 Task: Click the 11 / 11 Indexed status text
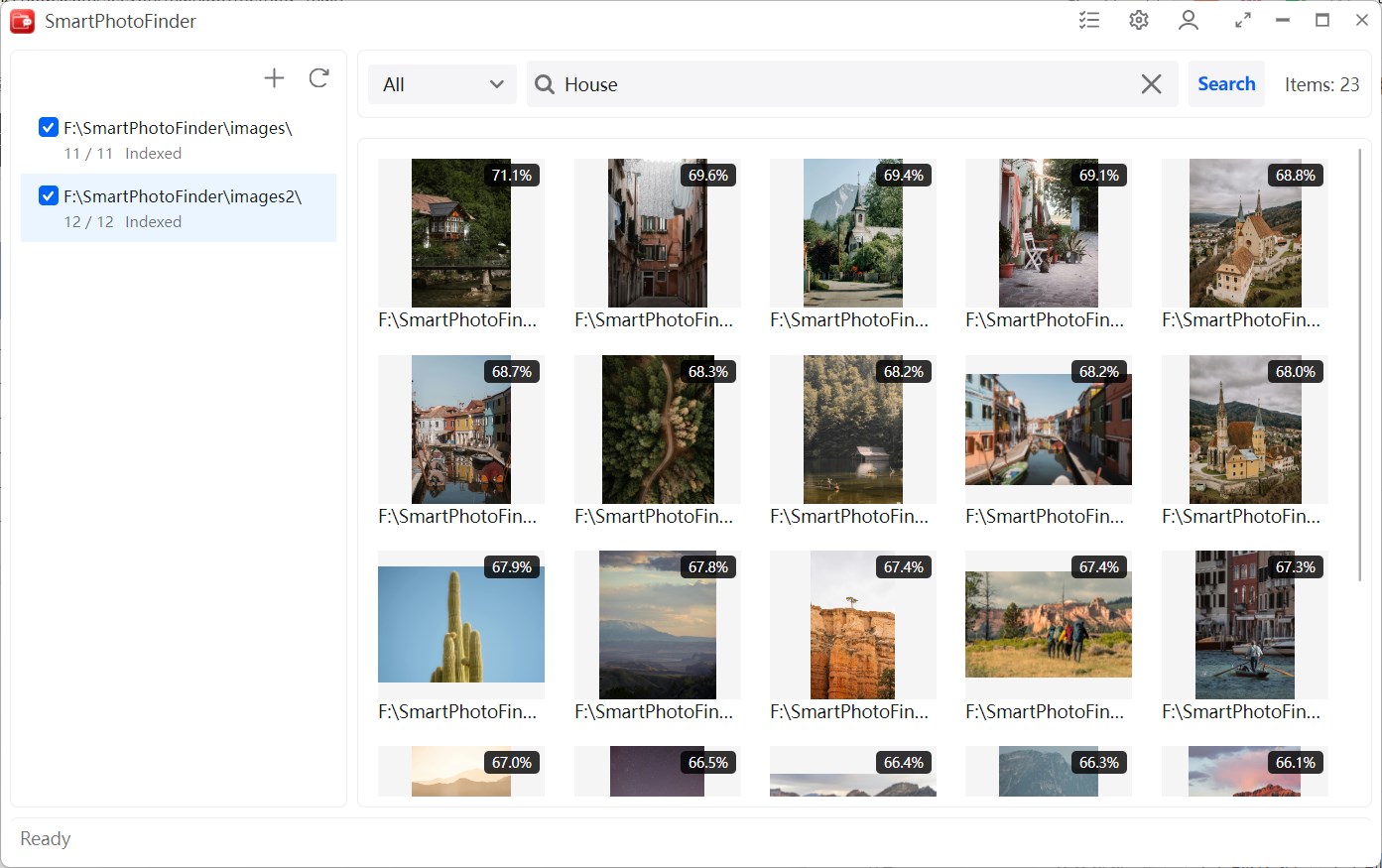tap(123, 154)
